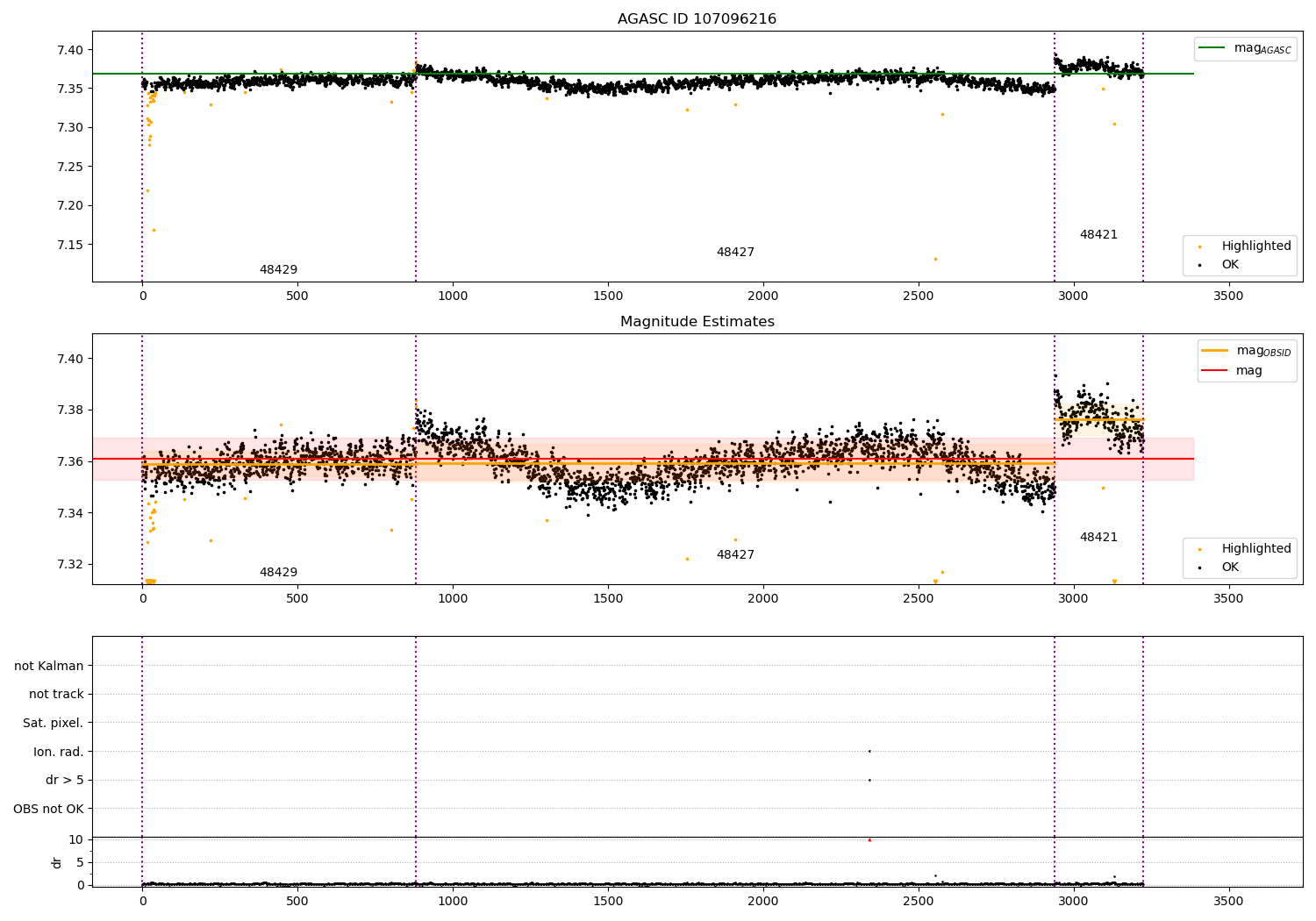This screenshot has width=1316, height=921.
Task: Click 'OK' in the Magnitude Estimates legend
Action: [x=1230, y=568]
